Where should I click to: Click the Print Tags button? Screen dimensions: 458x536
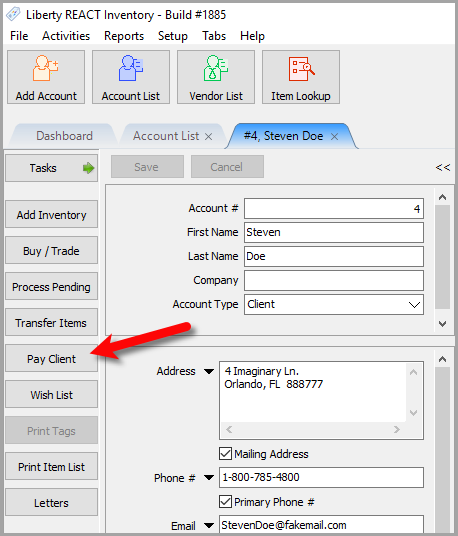51,431
